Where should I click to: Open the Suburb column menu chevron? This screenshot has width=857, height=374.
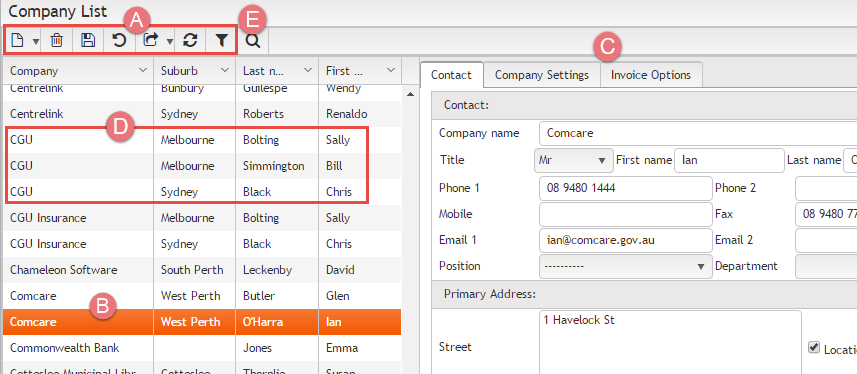point(225,71)
